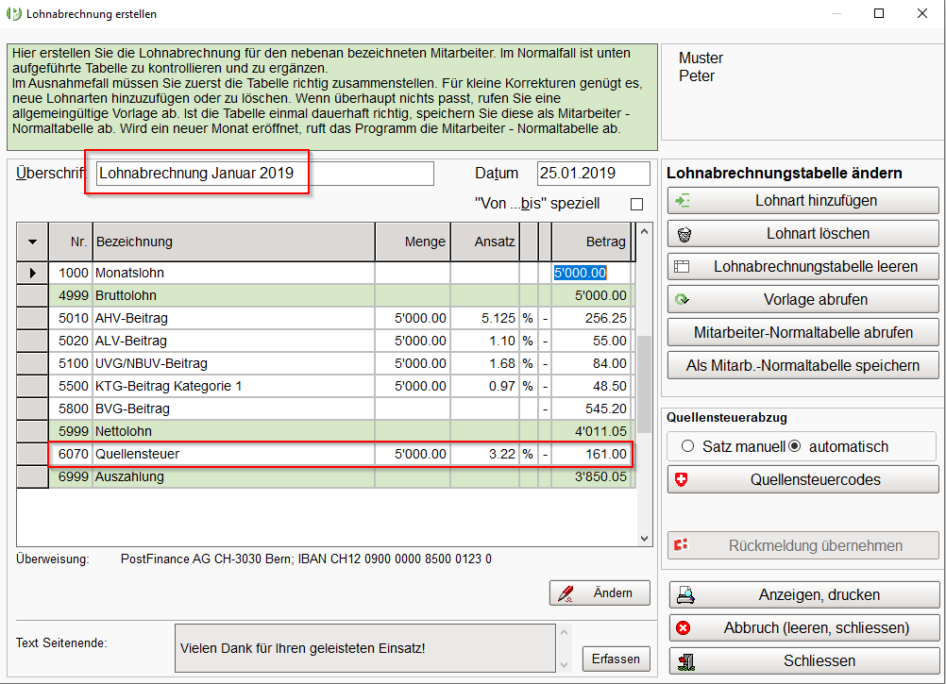Click the table scrollbar down arrow
946x684 pixels.
click(x=644, y=538)
